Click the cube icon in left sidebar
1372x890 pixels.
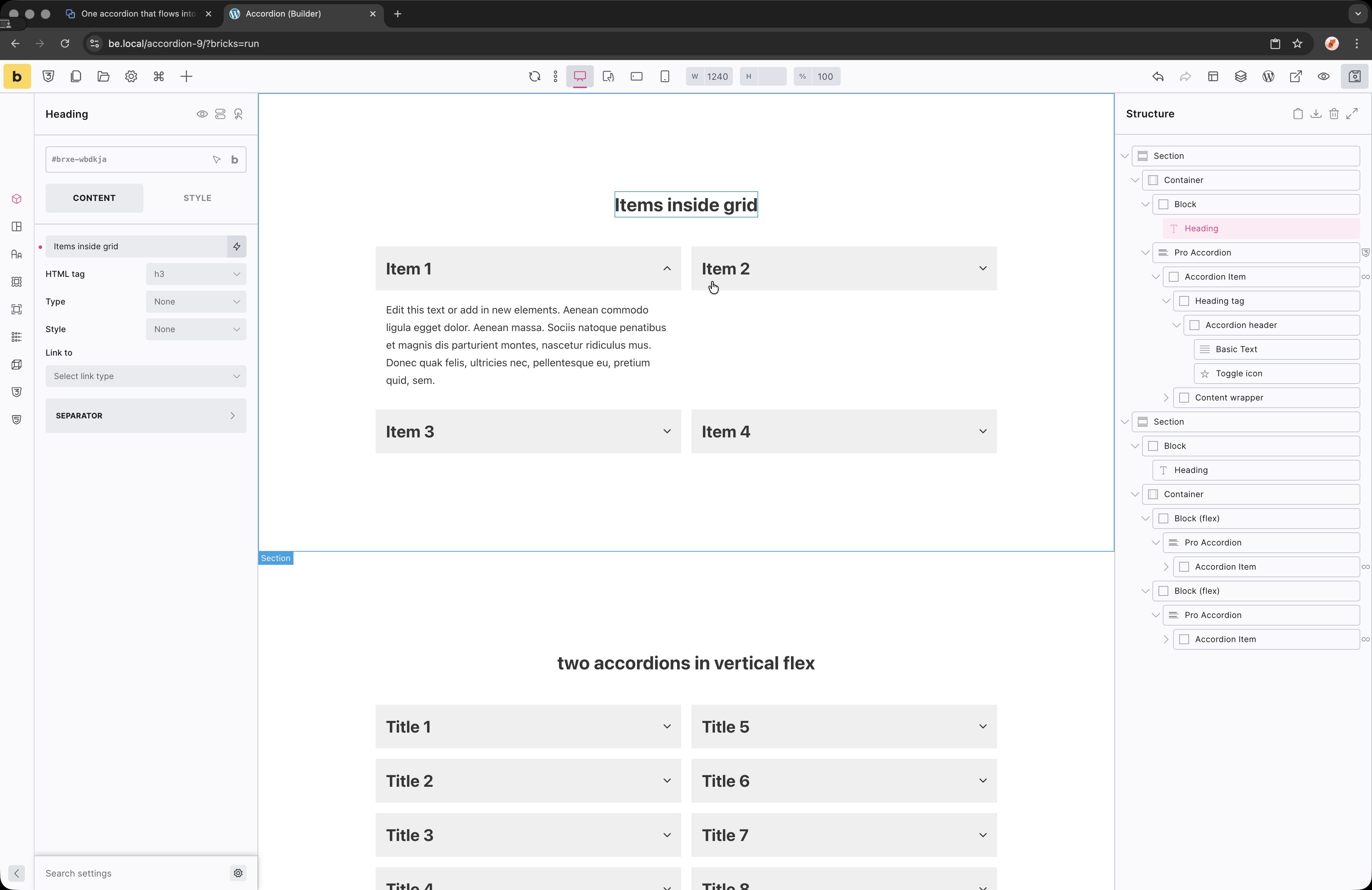(17, 199)
